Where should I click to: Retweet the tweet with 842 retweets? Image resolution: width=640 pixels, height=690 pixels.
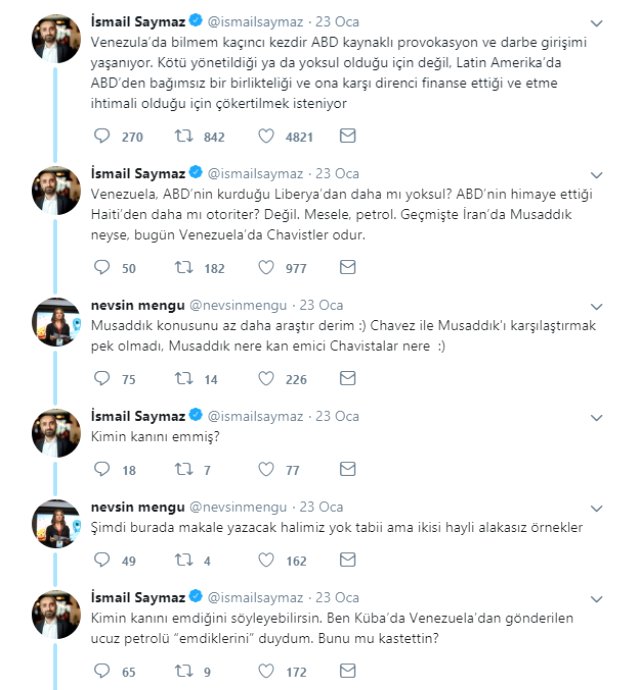pyautogui.click(x=184, y=135)
